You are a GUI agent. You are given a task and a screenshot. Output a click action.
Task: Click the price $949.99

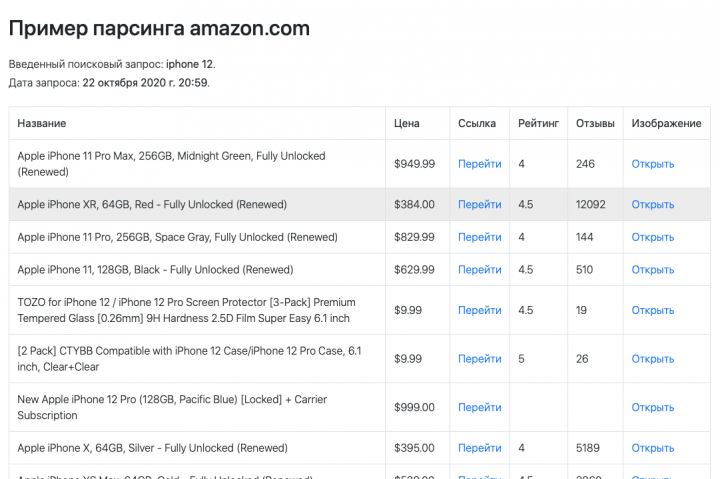click(x=414, y=164)
